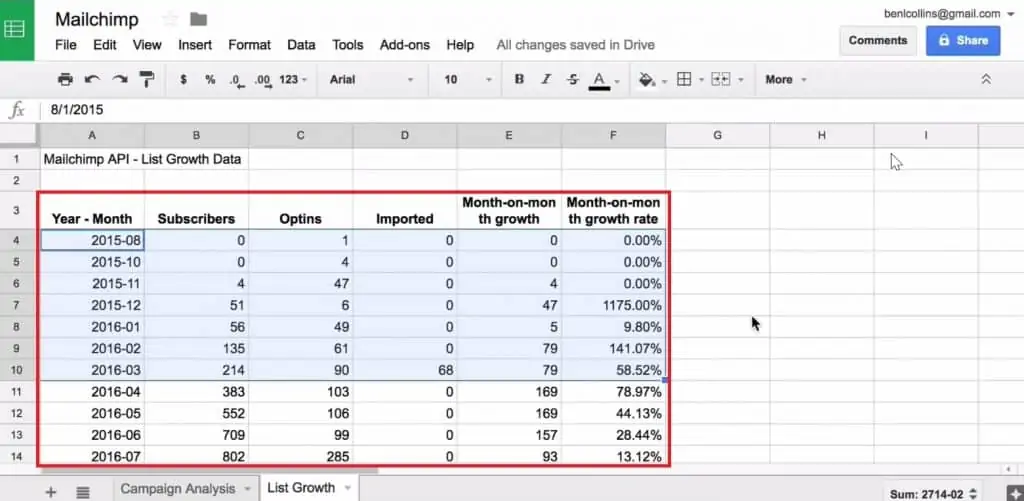Screen dimensions: 1024x501
Task: Toggle bold formatting
Action: coord(519,80)
